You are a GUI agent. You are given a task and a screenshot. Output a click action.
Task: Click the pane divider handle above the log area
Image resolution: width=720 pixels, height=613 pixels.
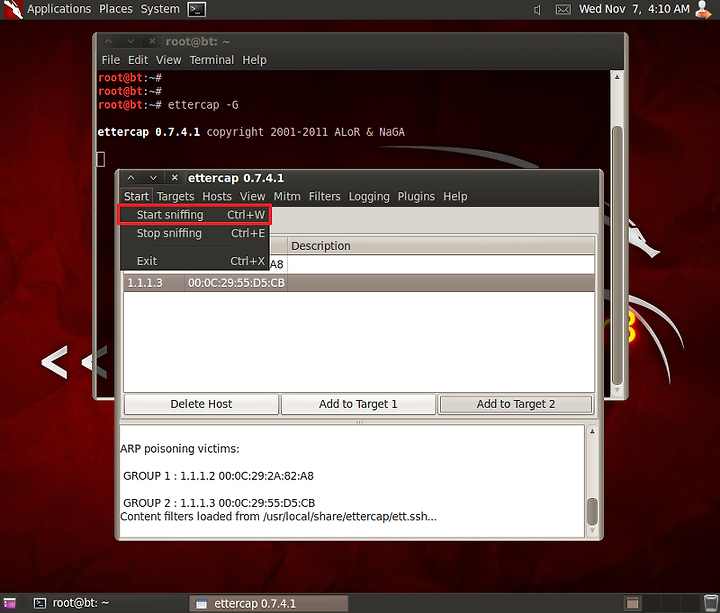pyautogui.click(x=360, y=422)
